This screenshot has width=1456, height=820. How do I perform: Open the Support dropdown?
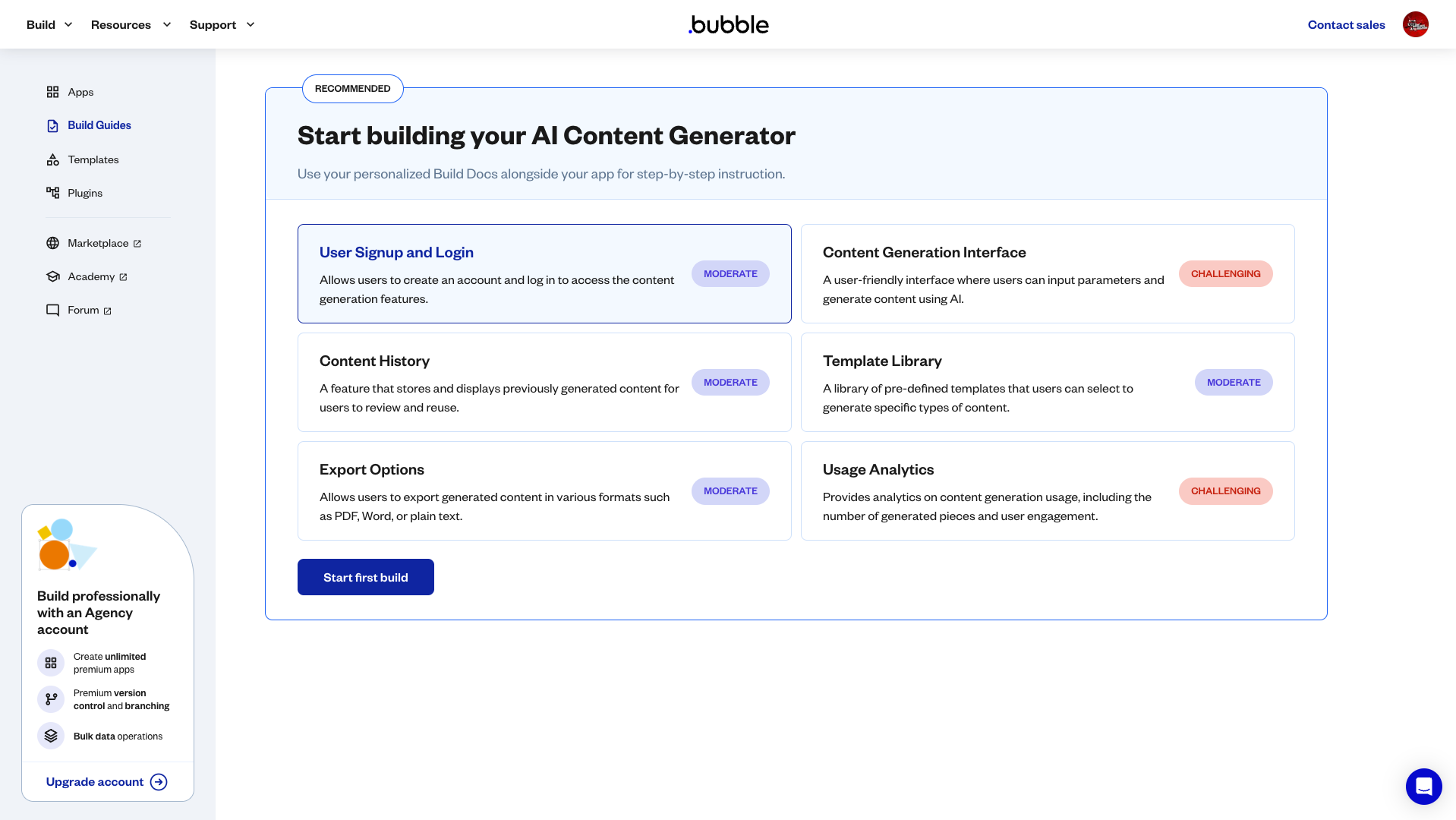221,24
